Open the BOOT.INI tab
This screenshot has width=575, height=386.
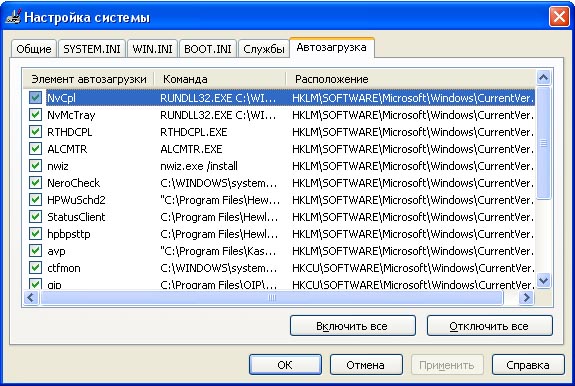[x=208, y=49]
